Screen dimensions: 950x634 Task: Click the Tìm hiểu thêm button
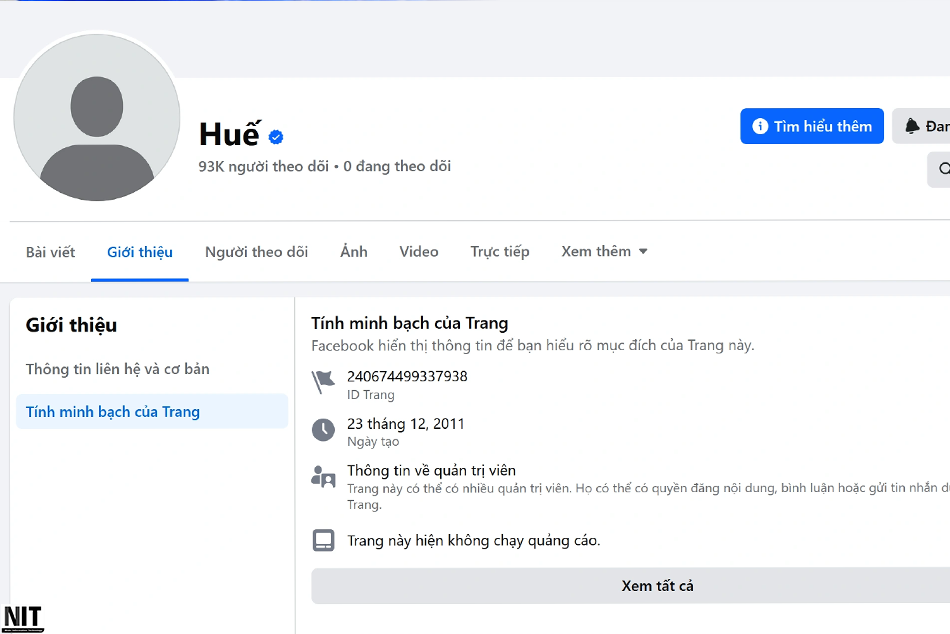tap(812, 126)
